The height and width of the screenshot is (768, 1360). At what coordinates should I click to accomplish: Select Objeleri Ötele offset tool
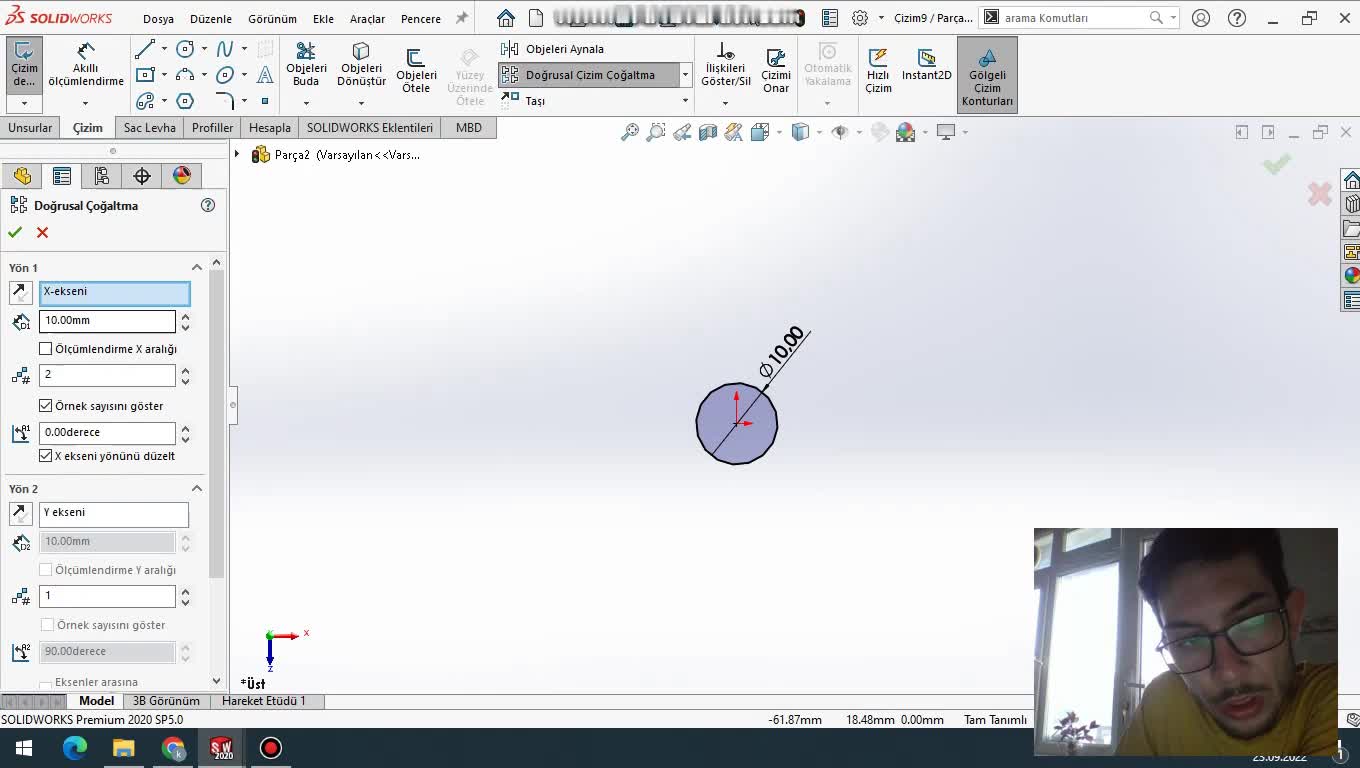click(x=416, y=70)
